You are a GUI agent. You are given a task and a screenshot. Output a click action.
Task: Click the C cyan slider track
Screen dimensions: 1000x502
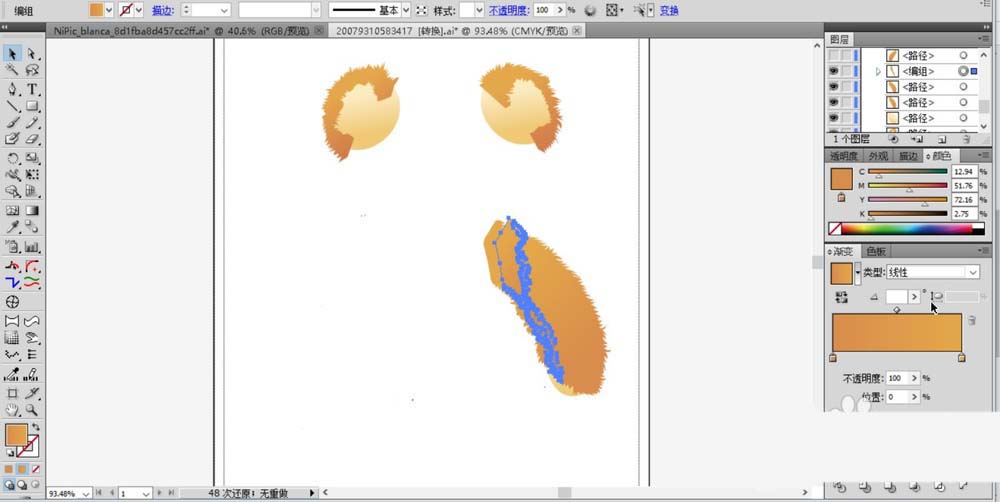pos(908,171)
